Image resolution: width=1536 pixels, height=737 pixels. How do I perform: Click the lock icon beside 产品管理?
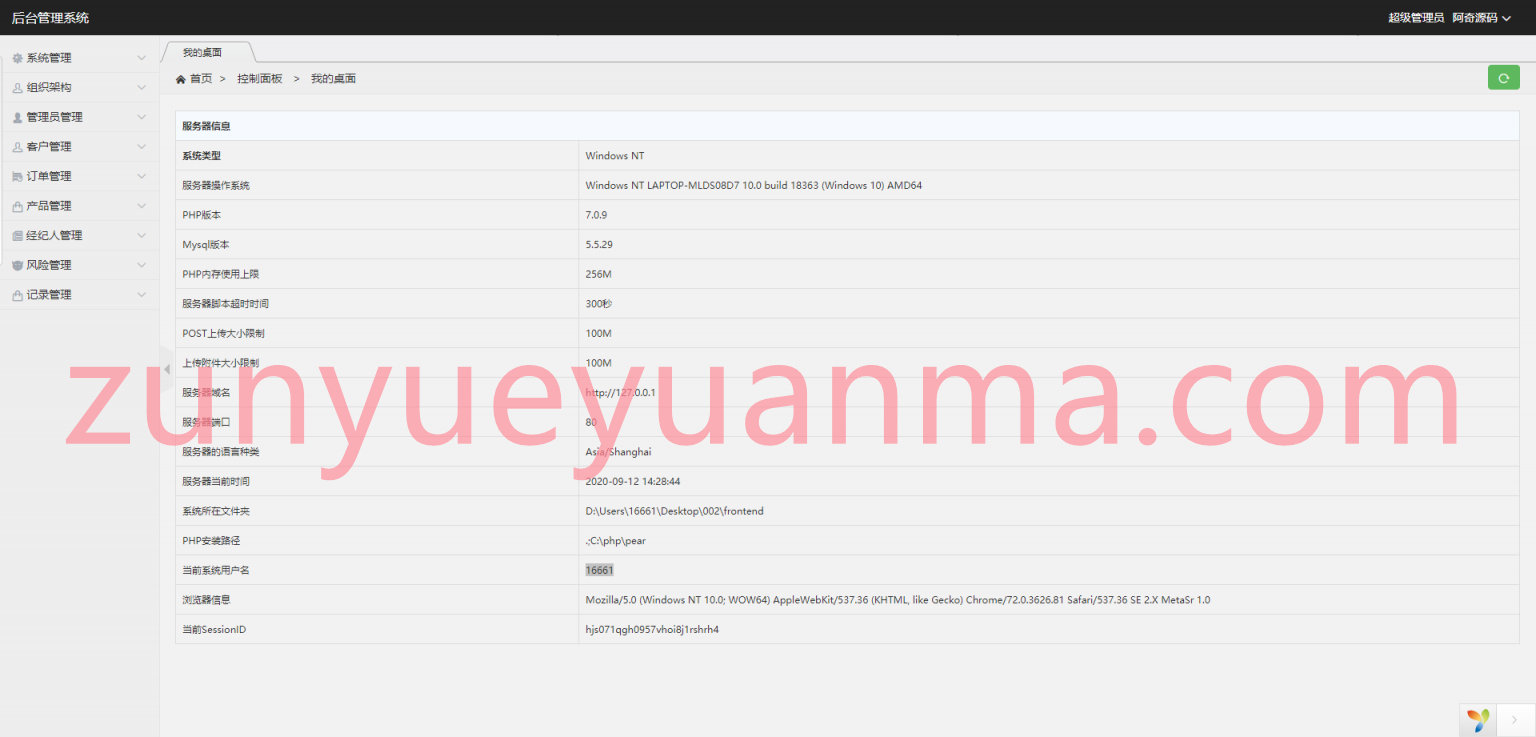[x=17, y=206]
